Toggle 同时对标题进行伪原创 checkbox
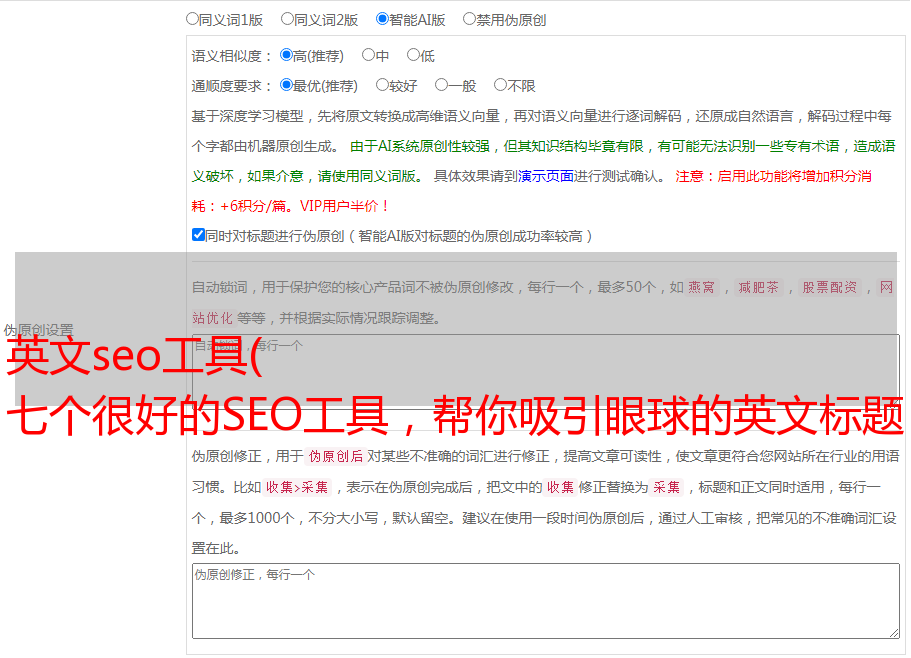The height and width of the screenshot is (658, 911). [x=198, y=235]
